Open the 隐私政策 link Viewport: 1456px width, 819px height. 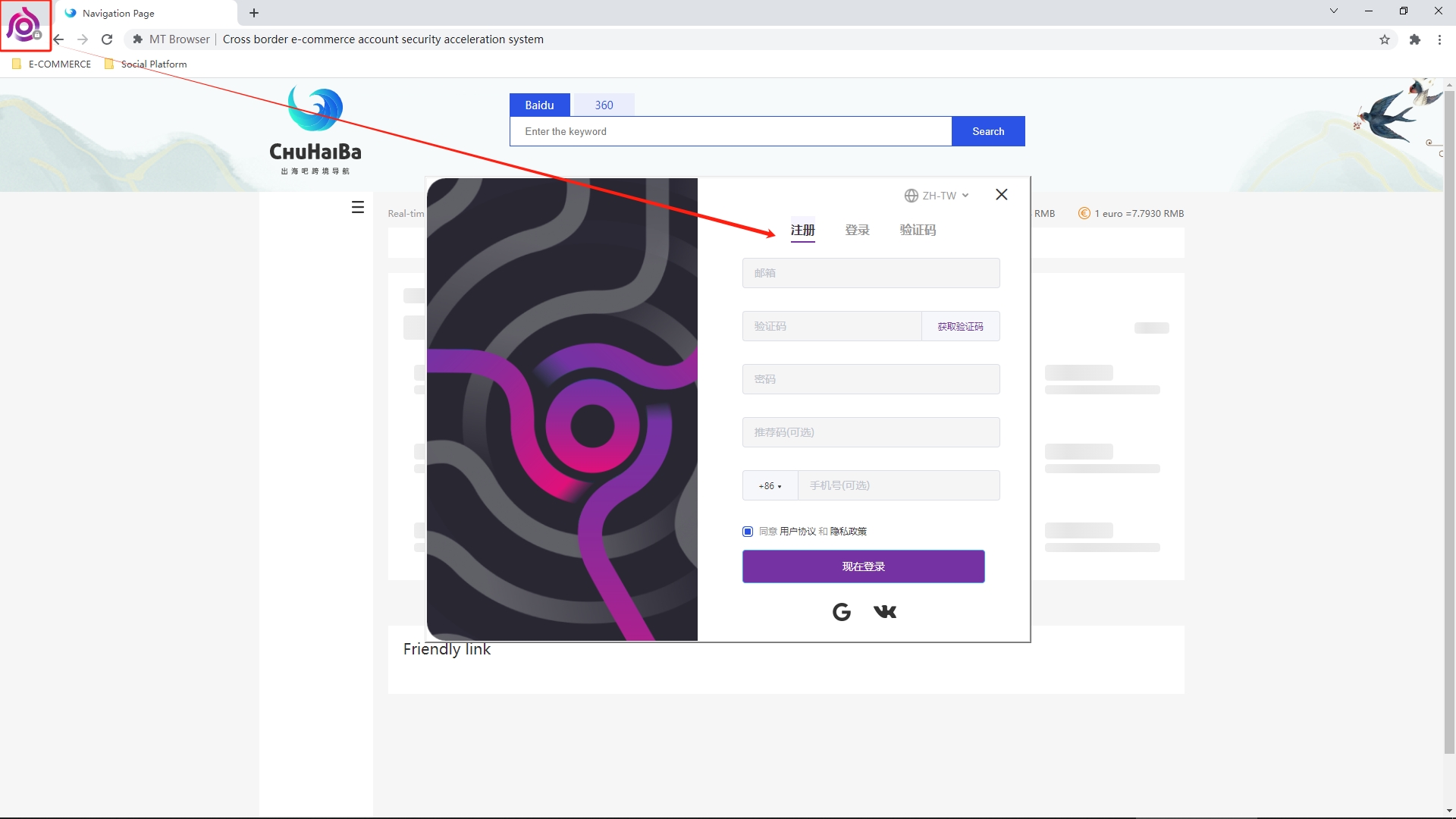coord(849,532)
